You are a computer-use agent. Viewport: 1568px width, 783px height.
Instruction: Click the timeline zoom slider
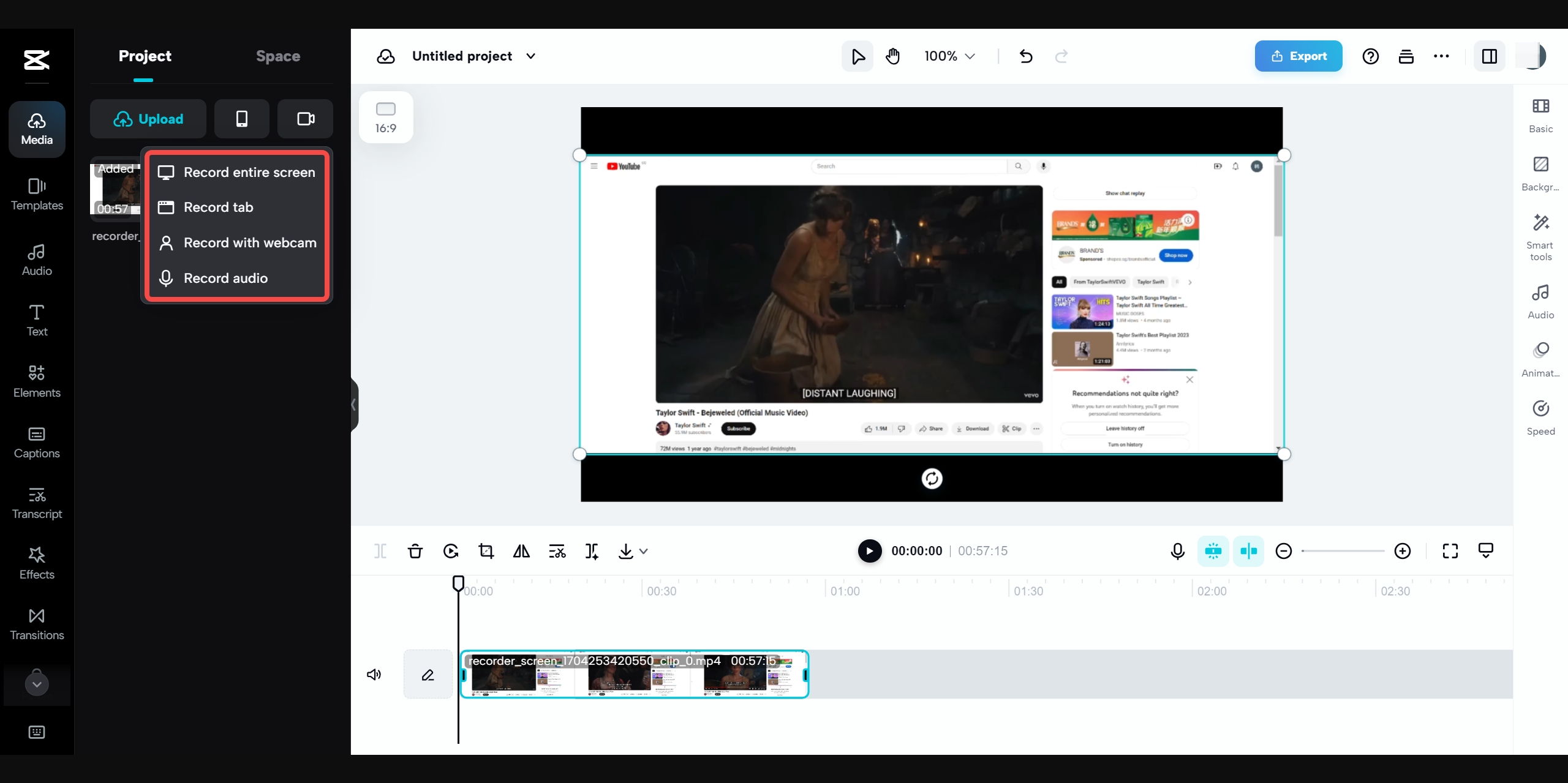coord(1343,551)
